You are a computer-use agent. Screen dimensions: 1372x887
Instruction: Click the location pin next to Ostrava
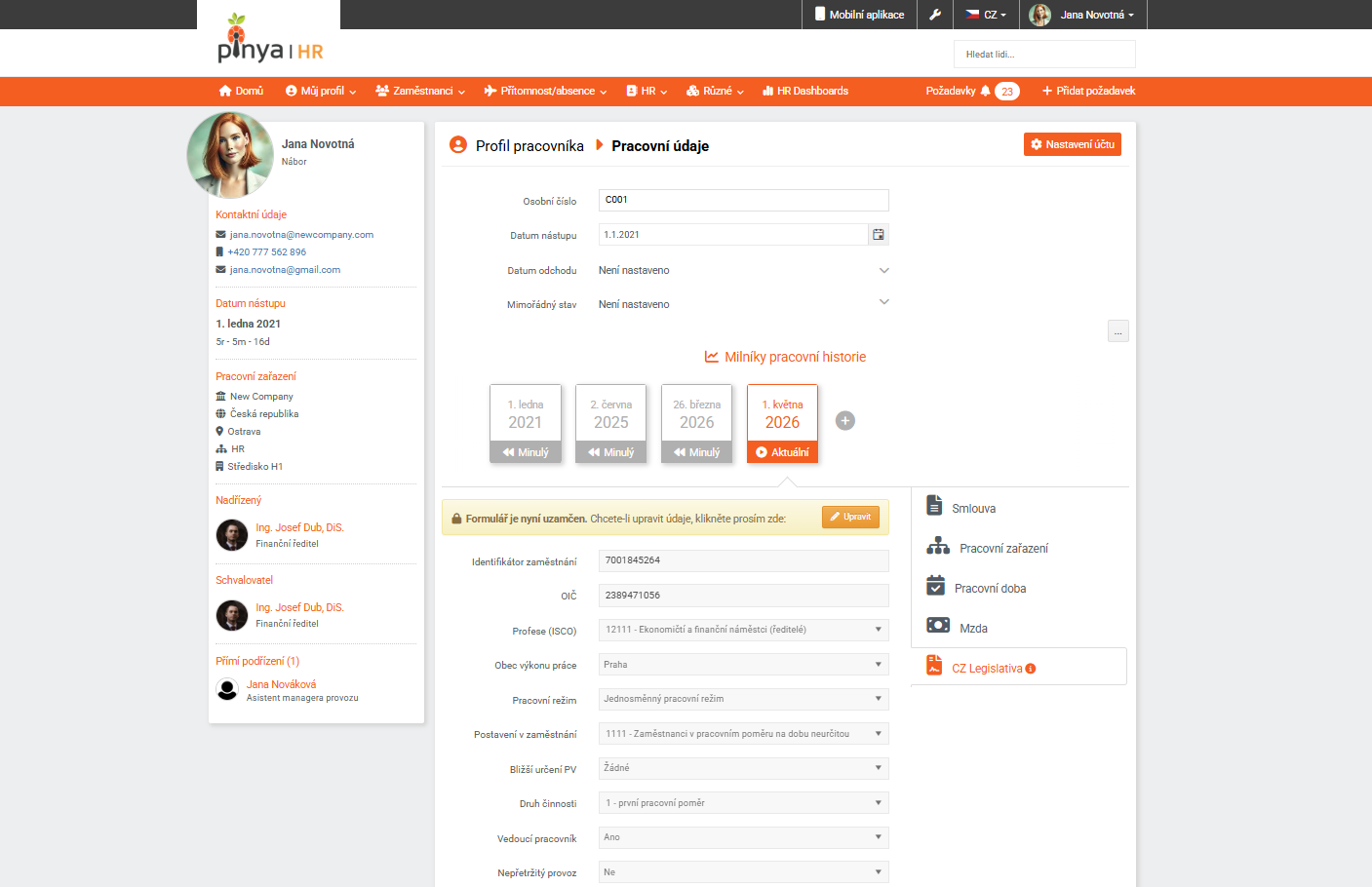pos(219,431)
